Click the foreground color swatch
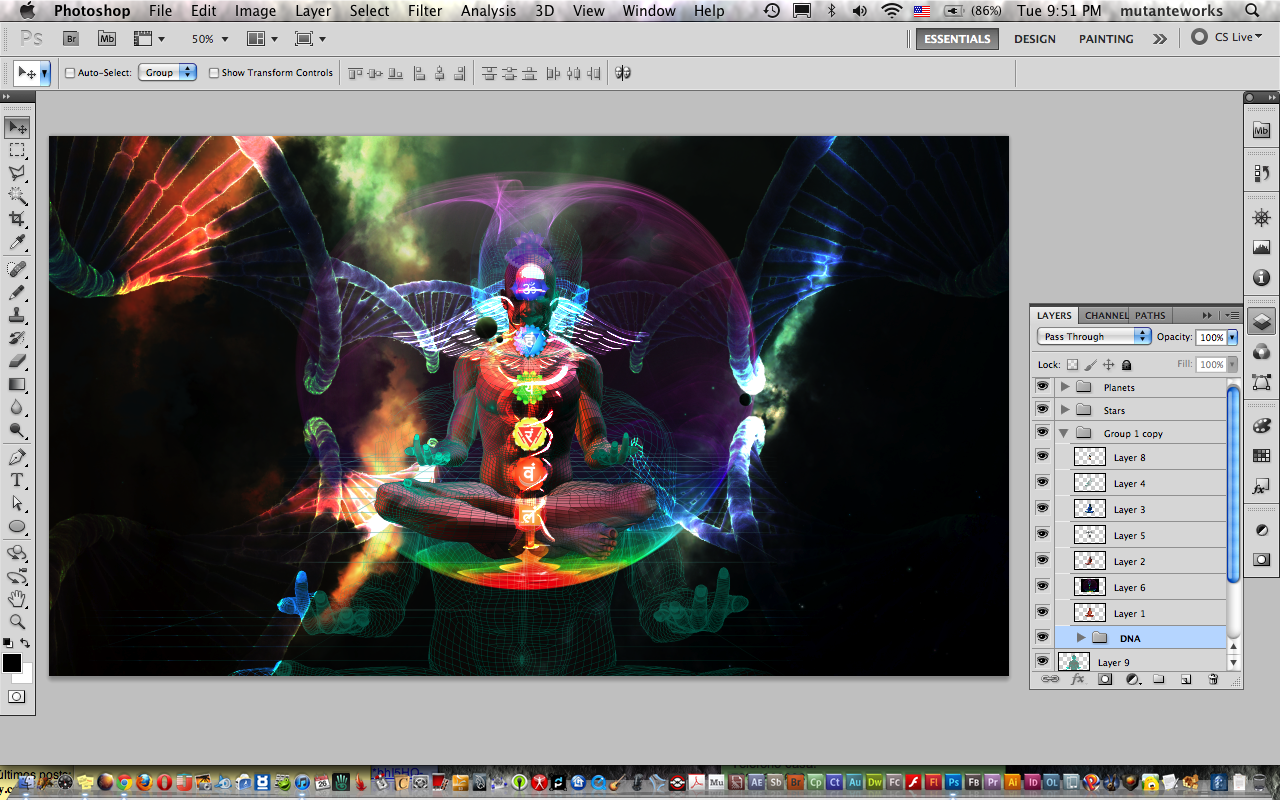This screenshot has height=800, width=1280. 11,663
